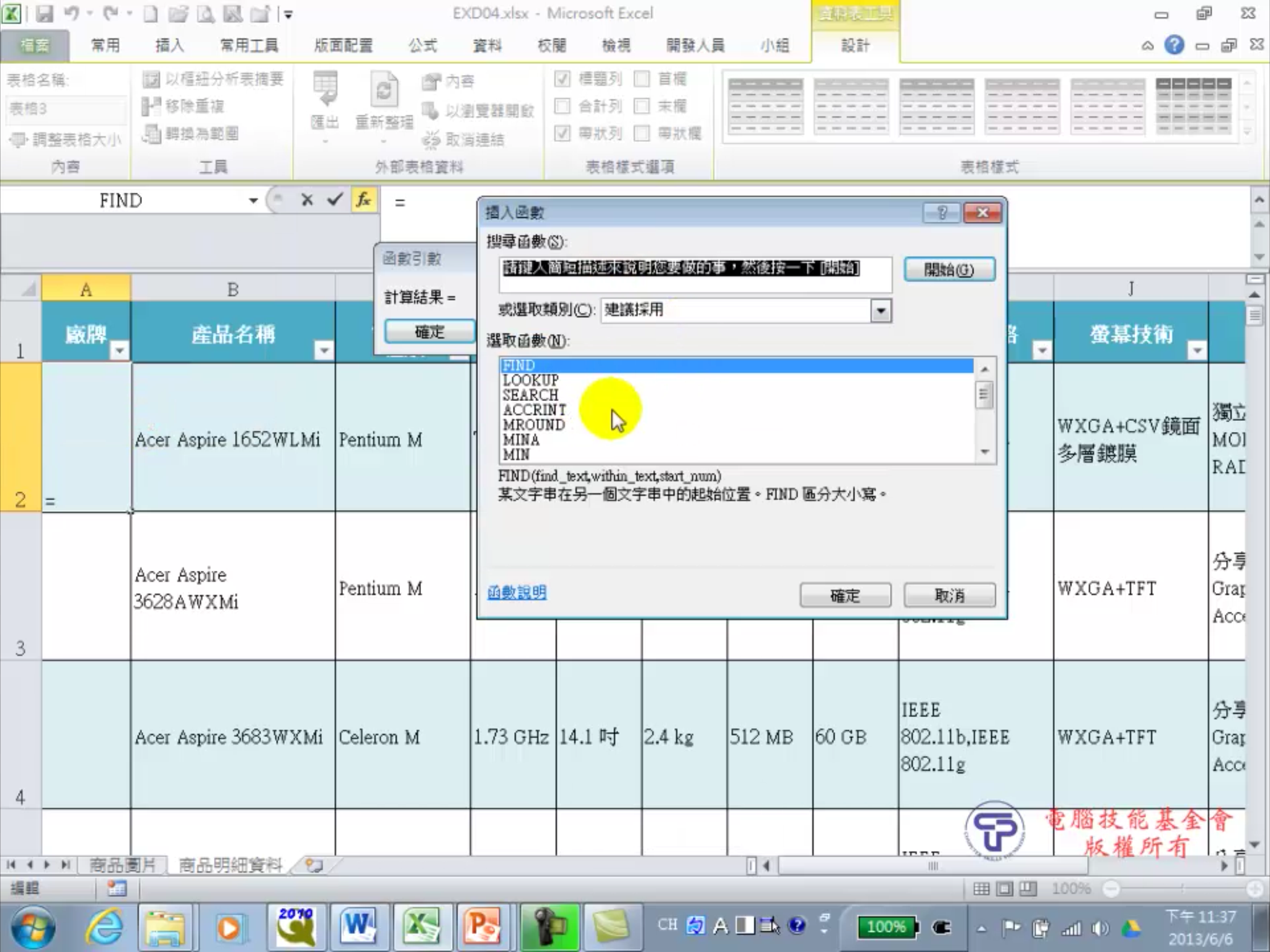
Task: Open the 檔案 File tab
Action: point(35,45)
